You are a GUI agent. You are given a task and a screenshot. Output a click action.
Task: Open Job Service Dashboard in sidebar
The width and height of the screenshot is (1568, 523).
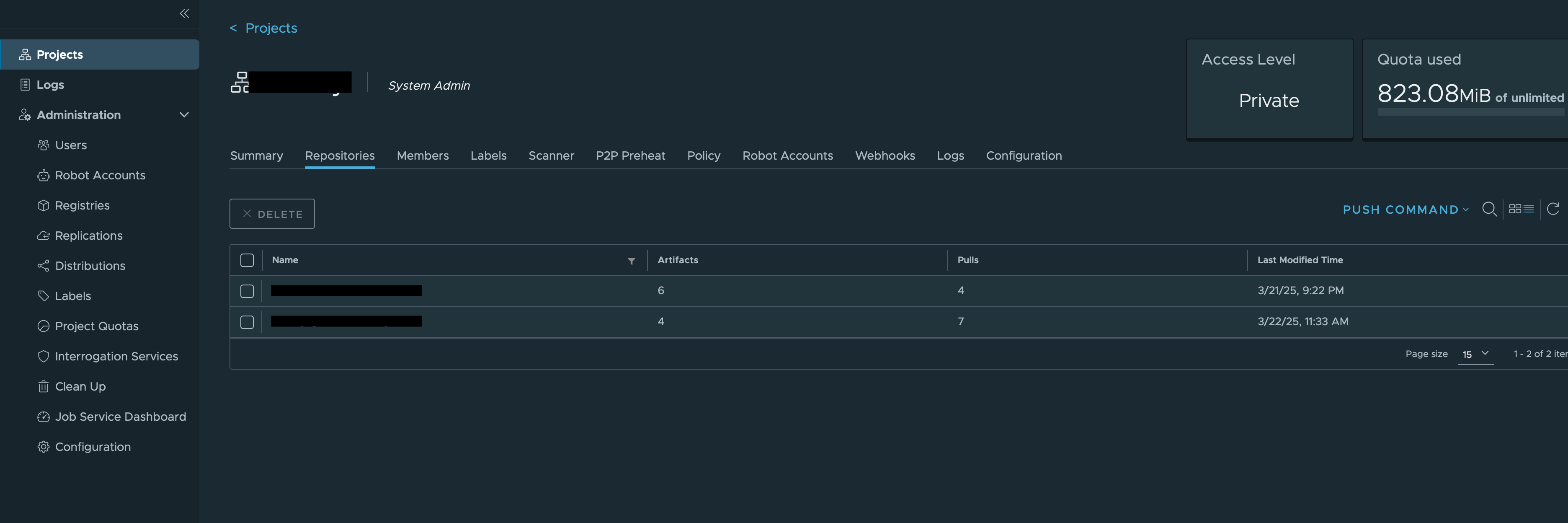tap(120, 417)
